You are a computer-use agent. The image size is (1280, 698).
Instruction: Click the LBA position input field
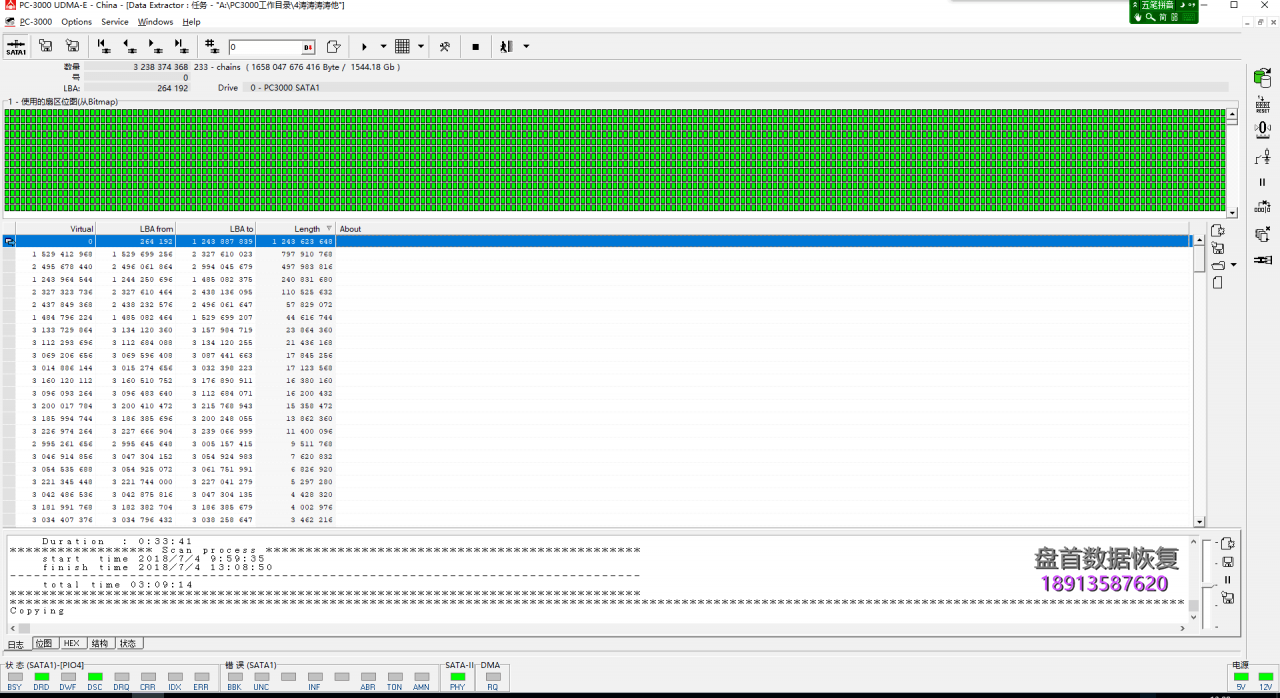pos(265,47)
